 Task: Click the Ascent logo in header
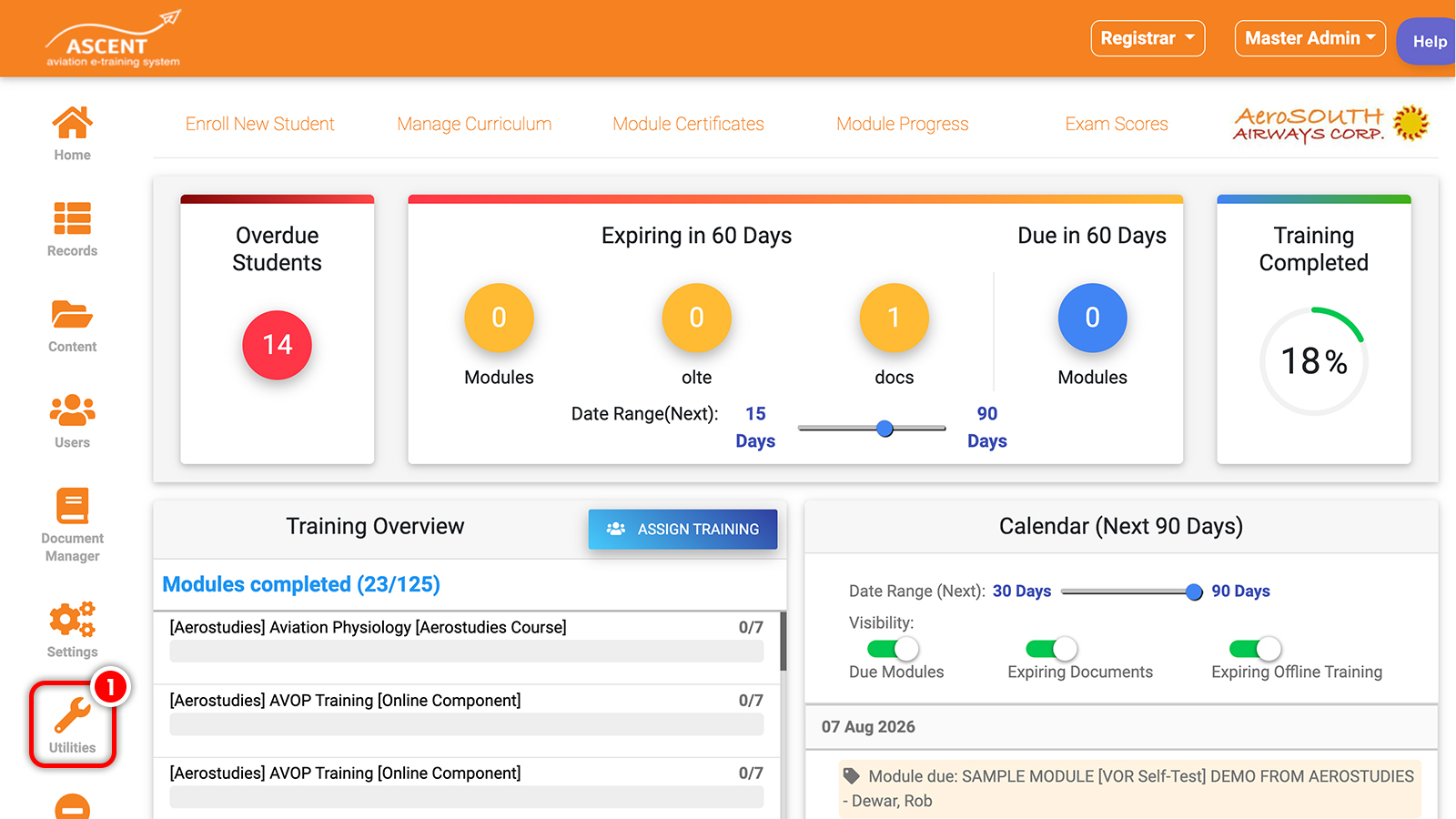[x=114, y=39]
